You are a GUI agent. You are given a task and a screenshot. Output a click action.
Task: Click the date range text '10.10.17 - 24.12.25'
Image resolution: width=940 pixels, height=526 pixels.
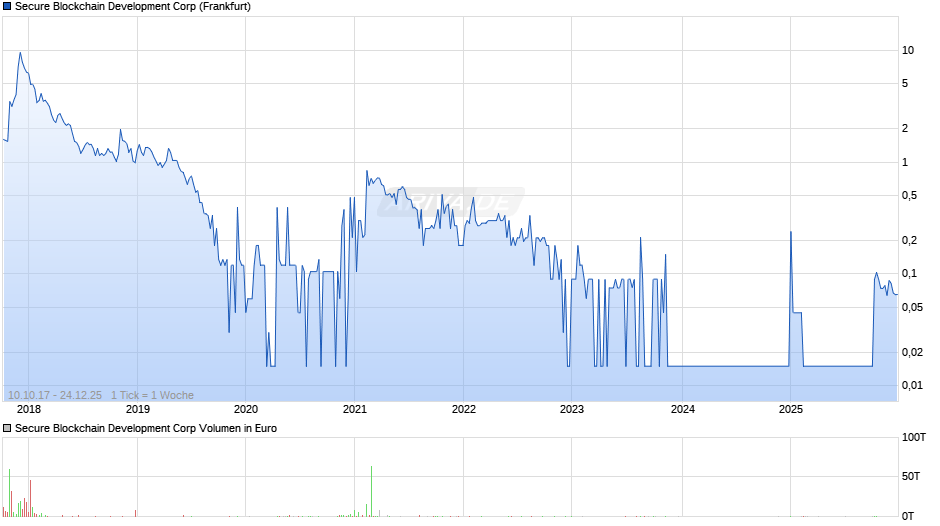point(55,395)
